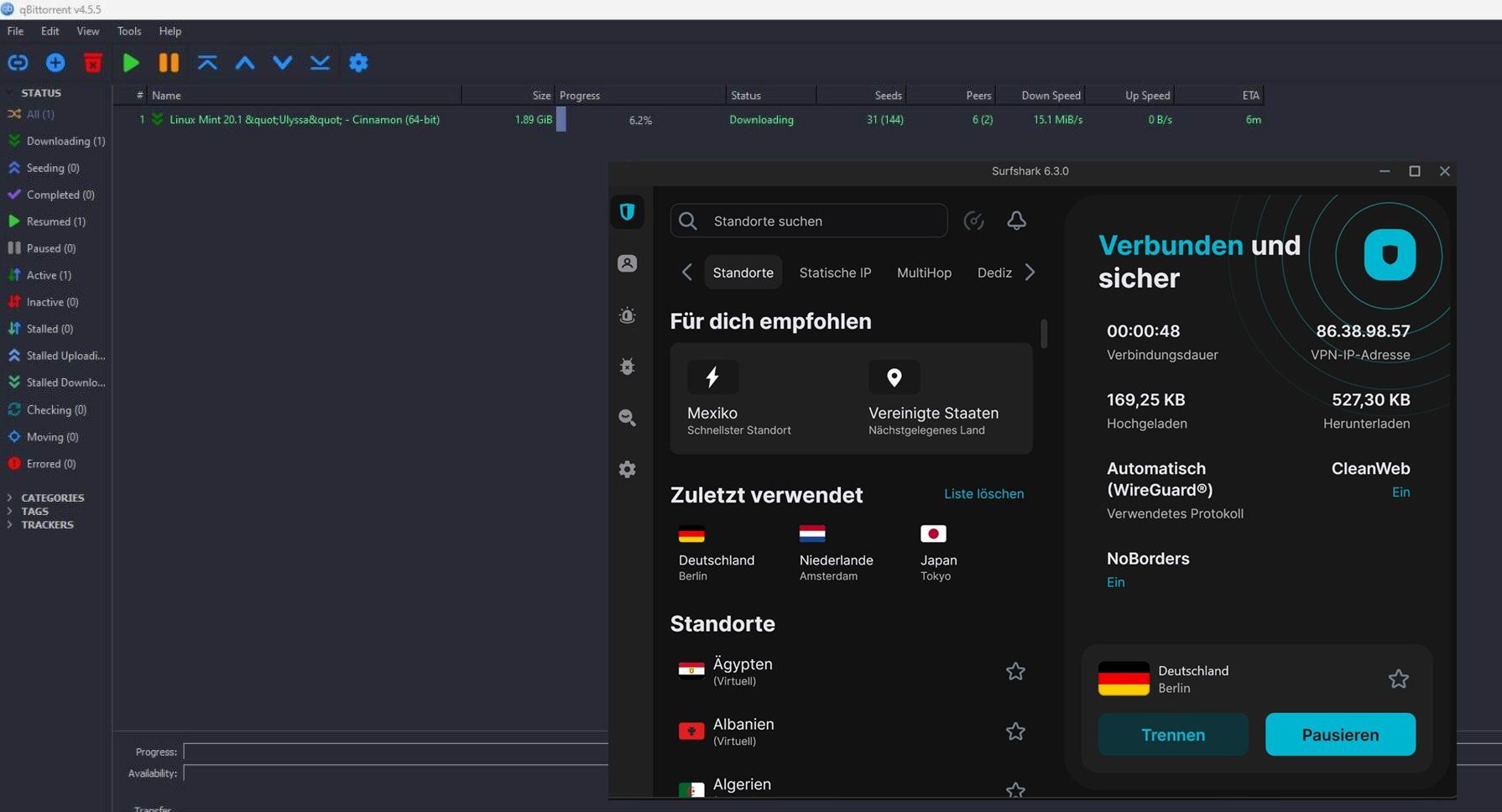Star the Albanien location
Screen dimensions: 1502x812
(1015, 731)
